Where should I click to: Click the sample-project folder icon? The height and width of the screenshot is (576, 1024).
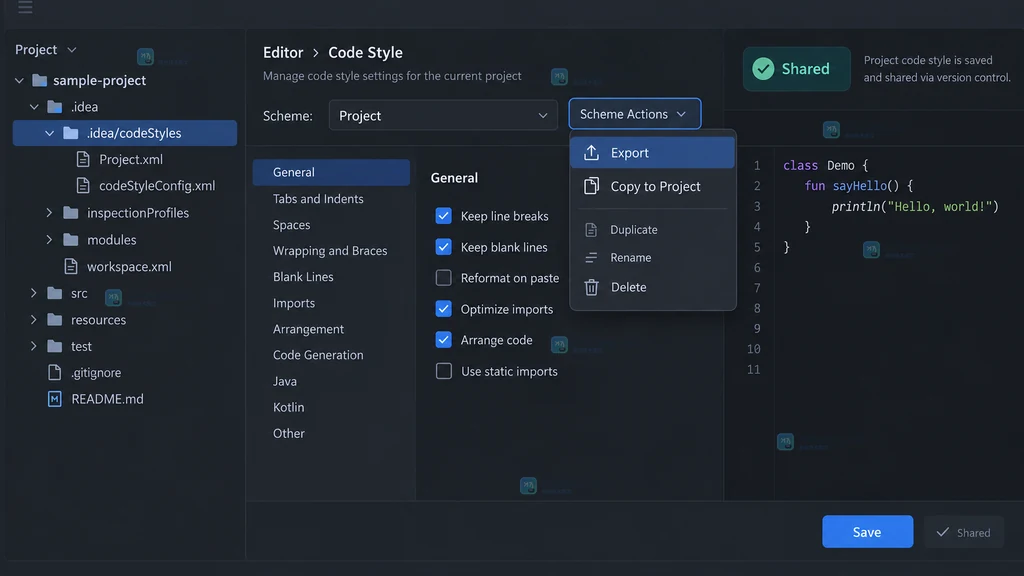pos(40,80)
